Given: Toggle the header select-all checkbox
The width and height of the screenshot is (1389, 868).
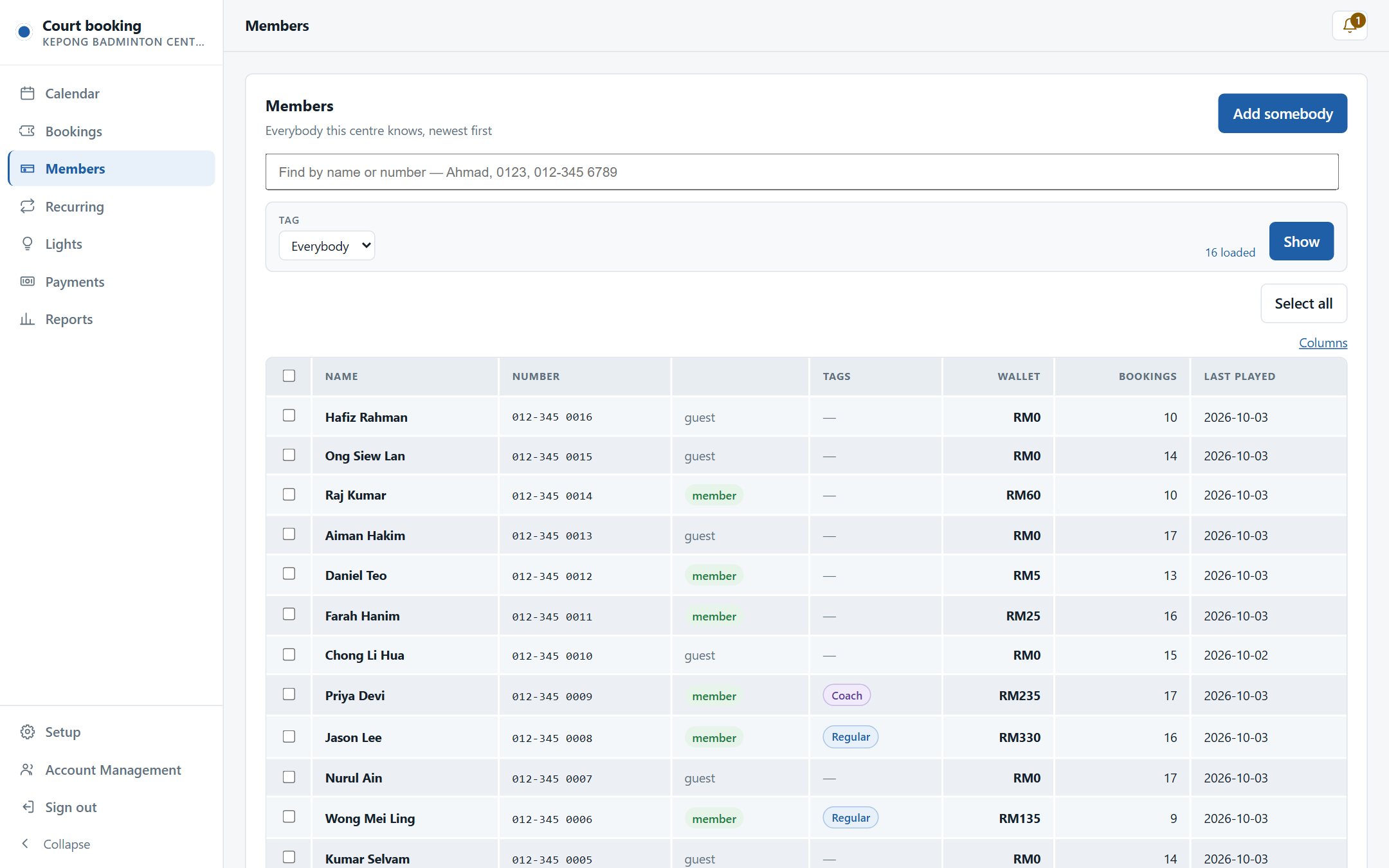Looking at the screenshot, I should tap(289, 375).
